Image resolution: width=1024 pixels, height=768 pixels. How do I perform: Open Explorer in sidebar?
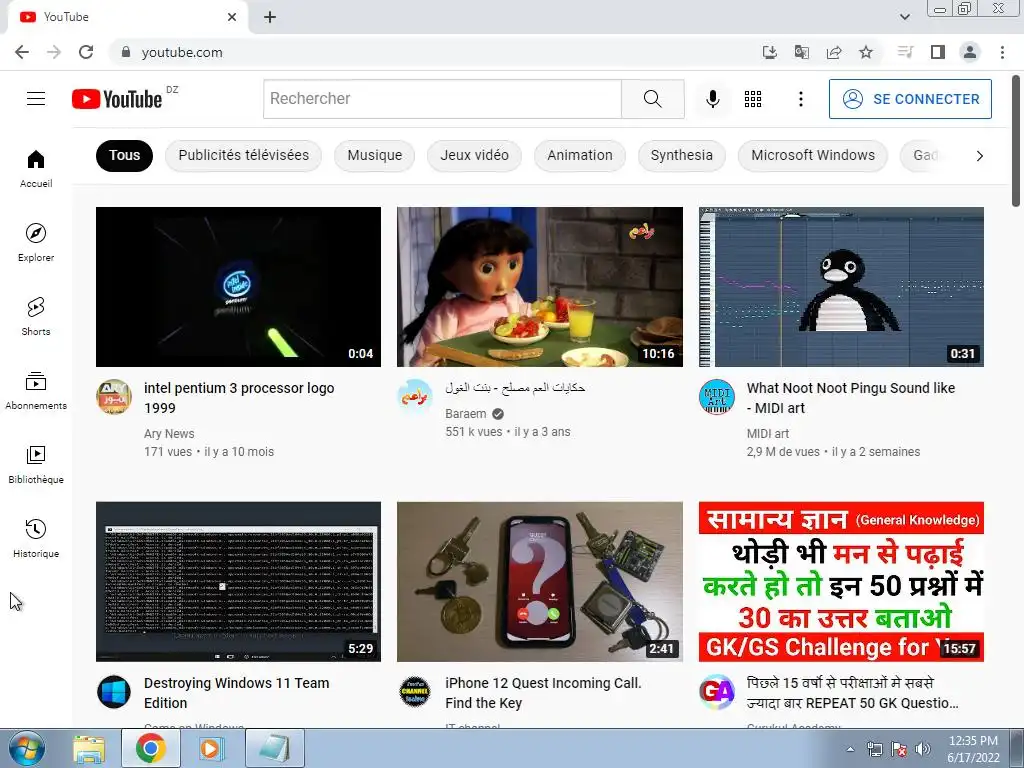point(36,243)
